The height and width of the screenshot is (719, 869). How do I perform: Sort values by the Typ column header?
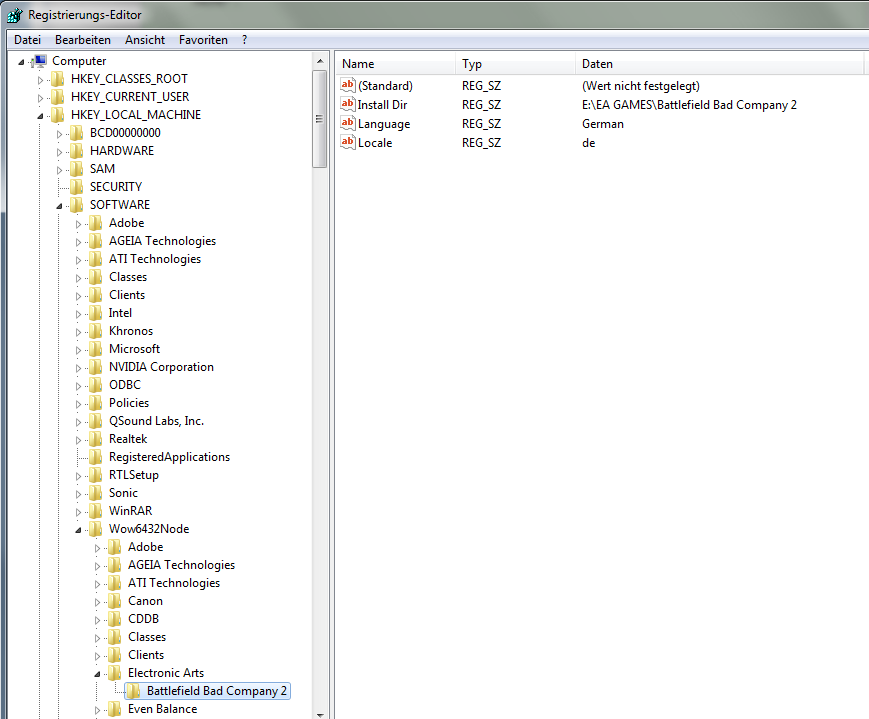click(x=515, y=64)
